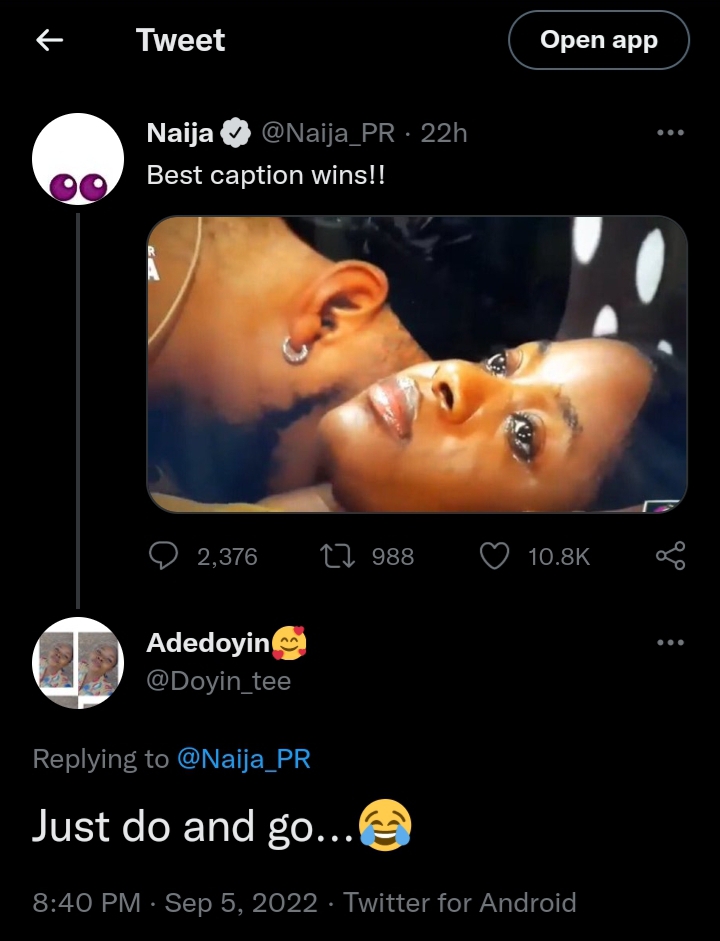Screen dimensions: 720x941
Task: Open more options on Naija tweet
Action: click(670, 133)
